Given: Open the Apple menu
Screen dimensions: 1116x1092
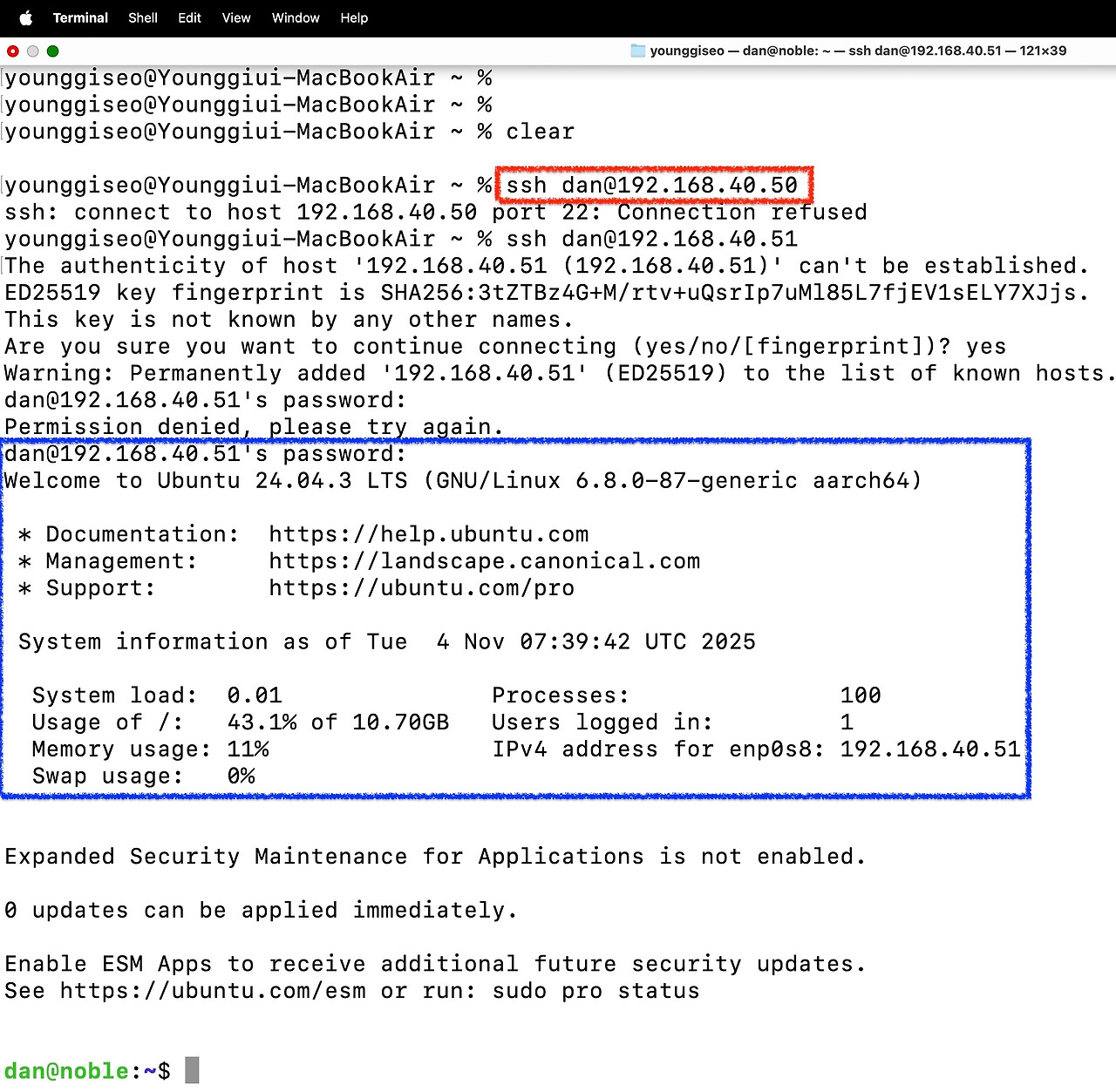Looking at the screenshot, I should pyautogui.click(x=26, y=17).
